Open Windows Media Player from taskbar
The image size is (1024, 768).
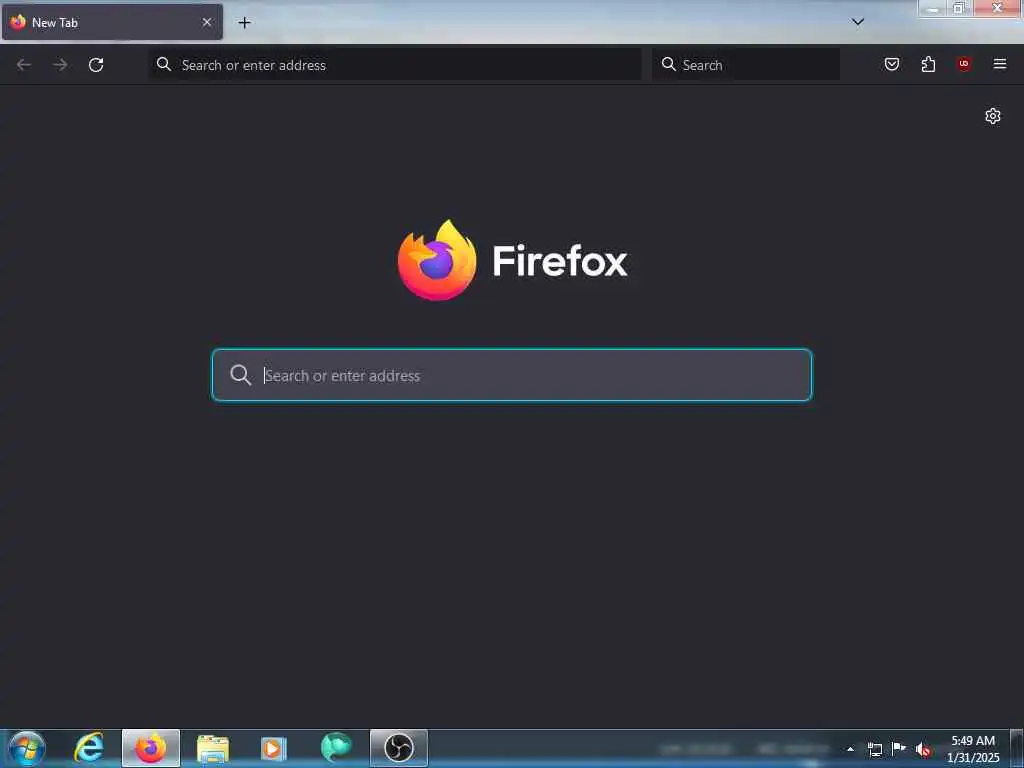pos(274,748)
